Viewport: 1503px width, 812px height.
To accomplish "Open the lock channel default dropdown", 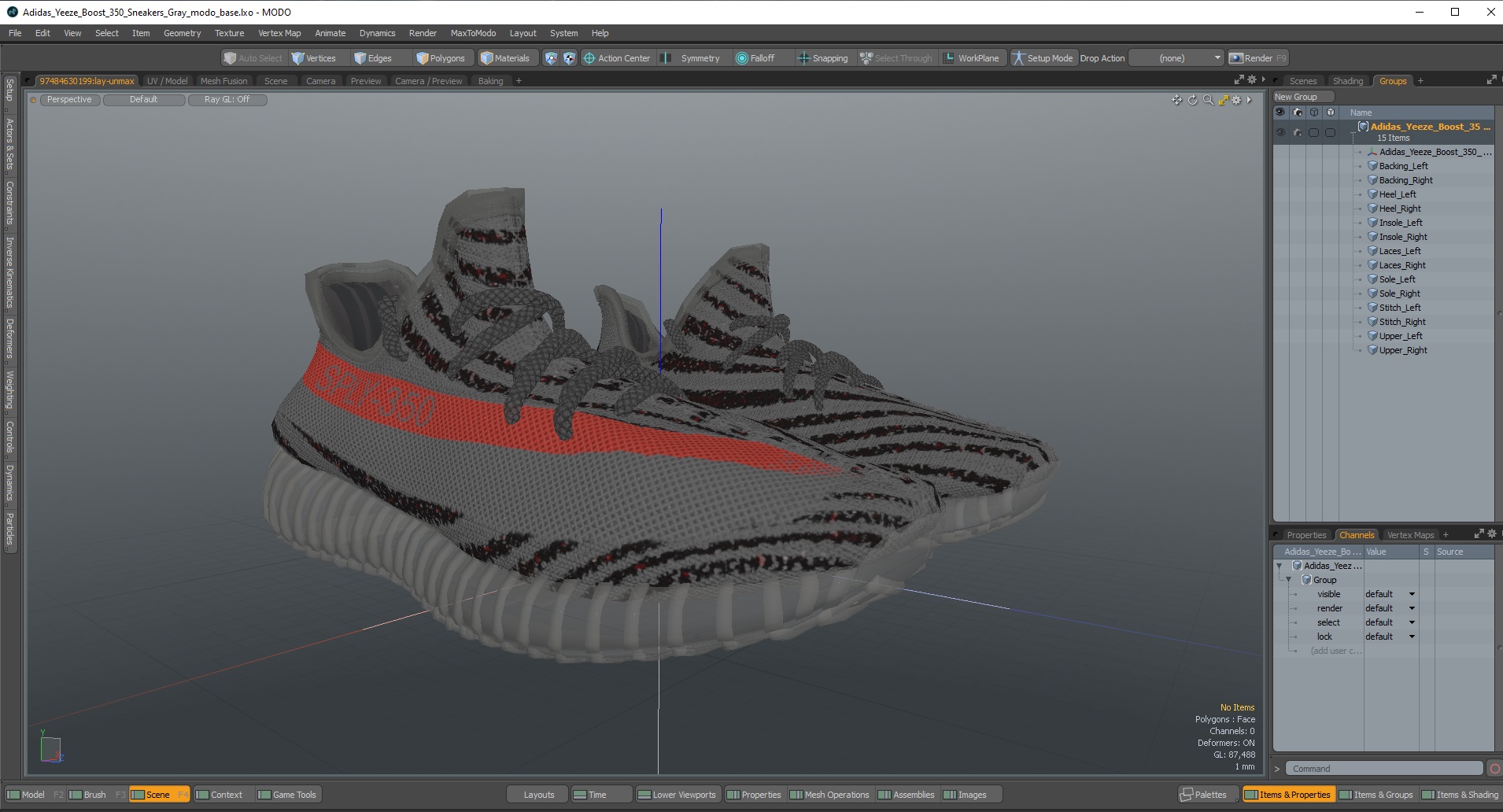I will [x=1390, y=637].
